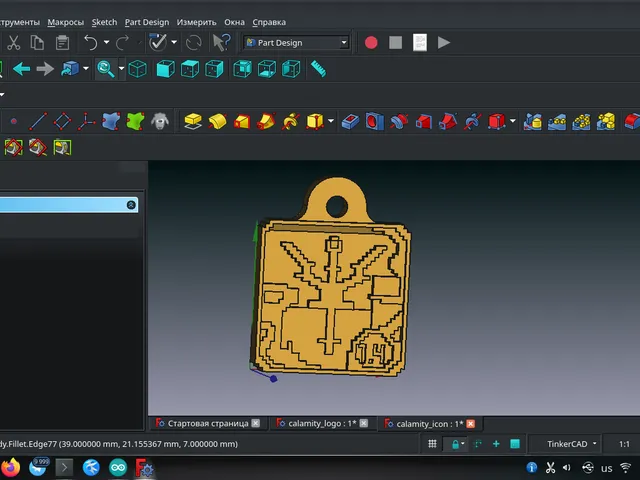Expand the checkmark icon dropdown arrow
Image resolution: width=640 pixels, height=480 pixels.
(174, 42)
